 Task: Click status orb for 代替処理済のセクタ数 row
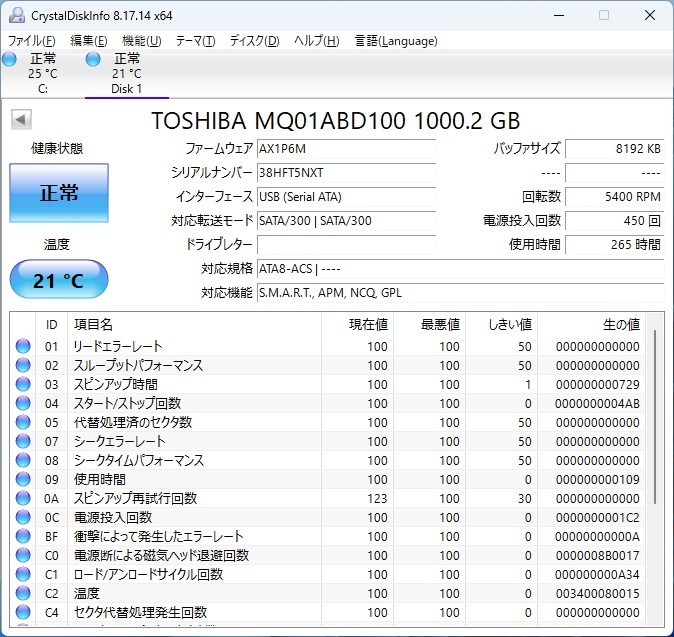pos(23,422)
